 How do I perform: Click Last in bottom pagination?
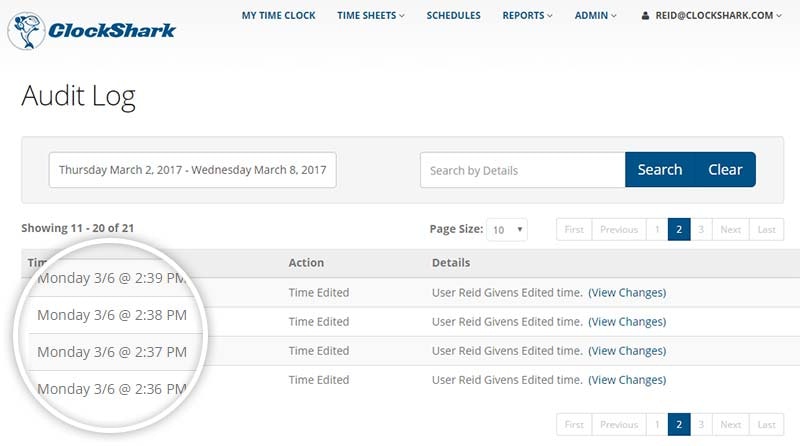[x=766, y=425]
